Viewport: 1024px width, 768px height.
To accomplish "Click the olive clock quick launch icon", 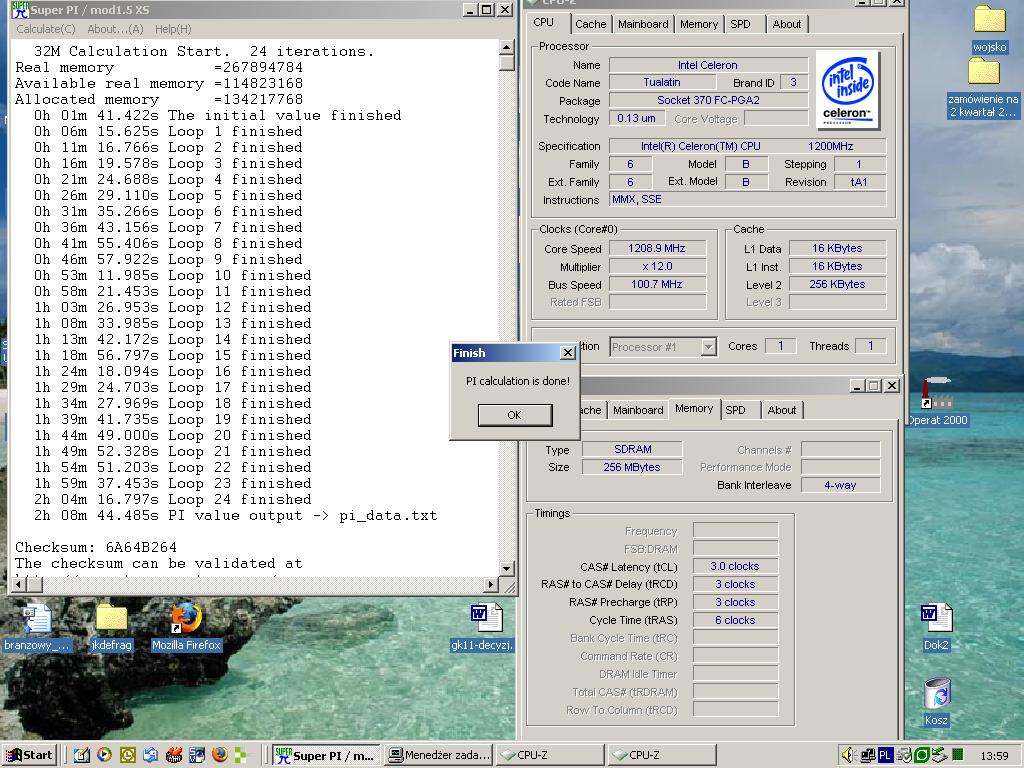I will [x=127, y=756].
